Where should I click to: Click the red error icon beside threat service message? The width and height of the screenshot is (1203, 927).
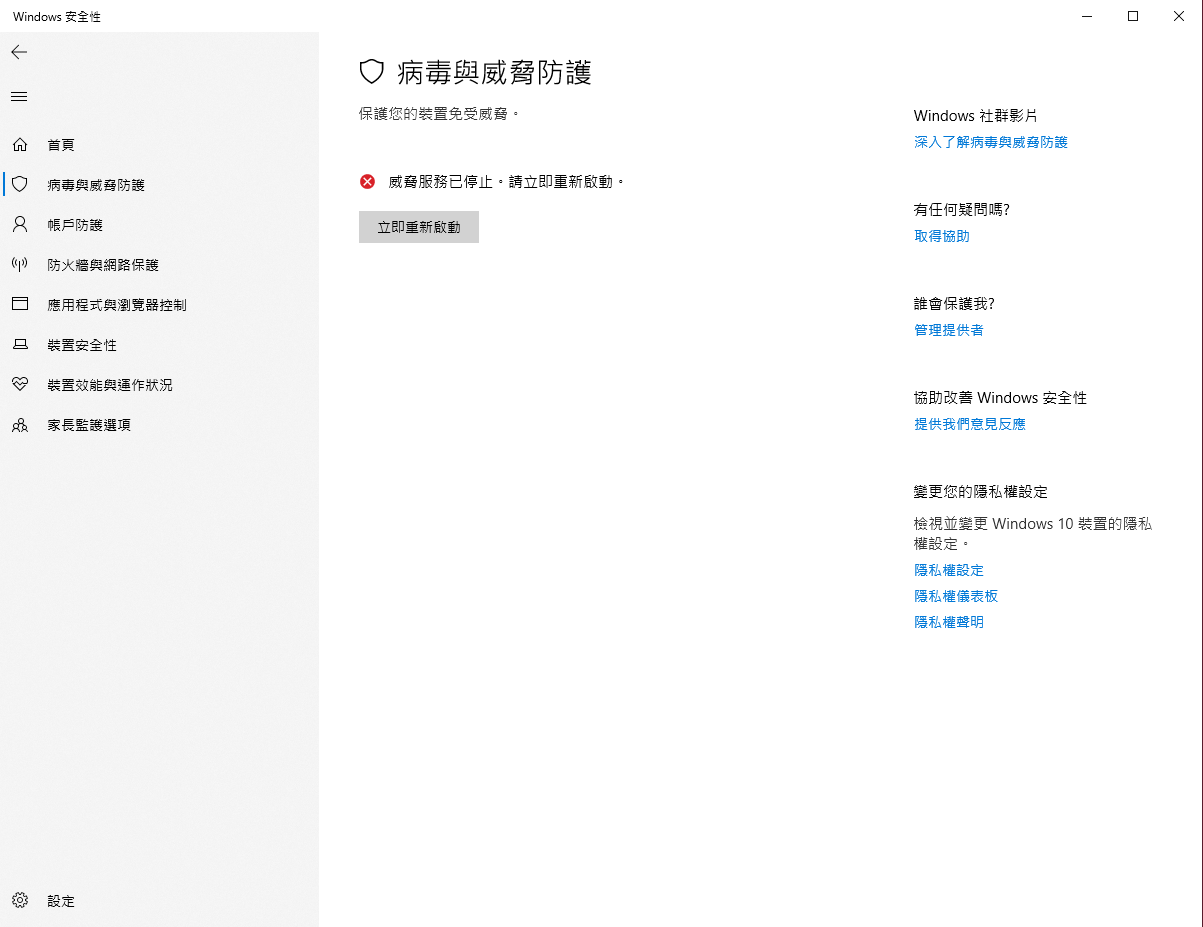click(x=368, y=182)
